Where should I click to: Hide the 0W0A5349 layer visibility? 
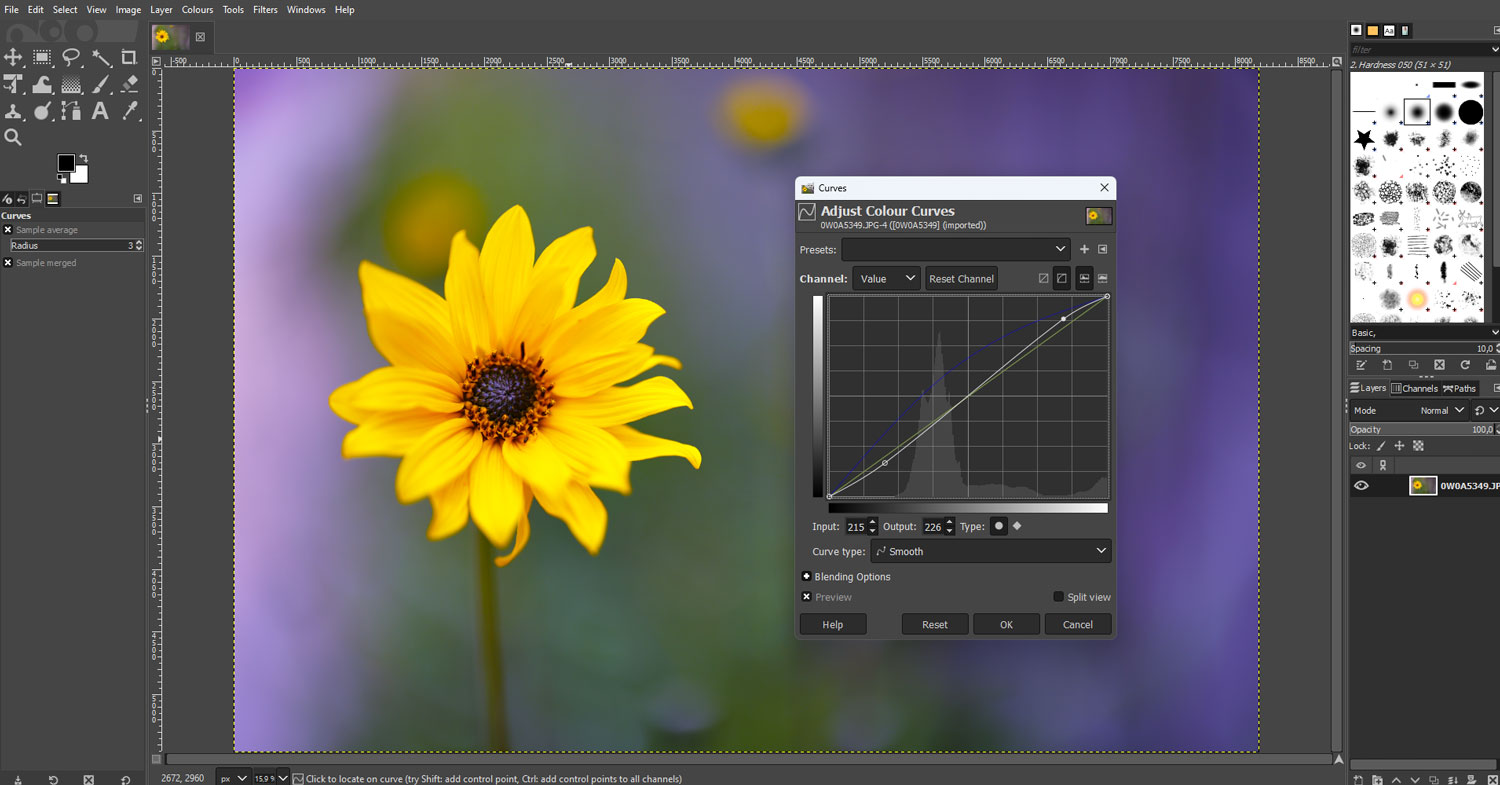(1361, 485)
